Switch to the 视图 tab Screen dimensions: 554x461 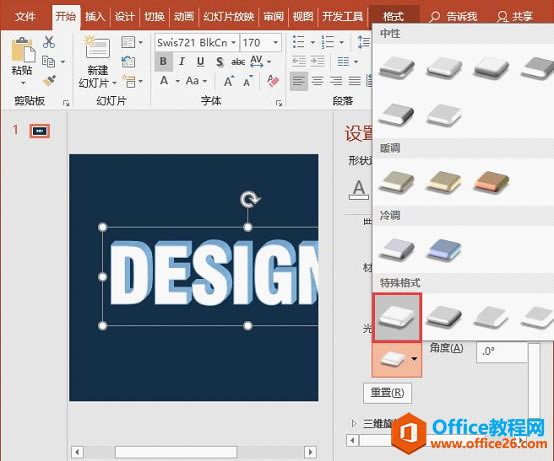303,16
